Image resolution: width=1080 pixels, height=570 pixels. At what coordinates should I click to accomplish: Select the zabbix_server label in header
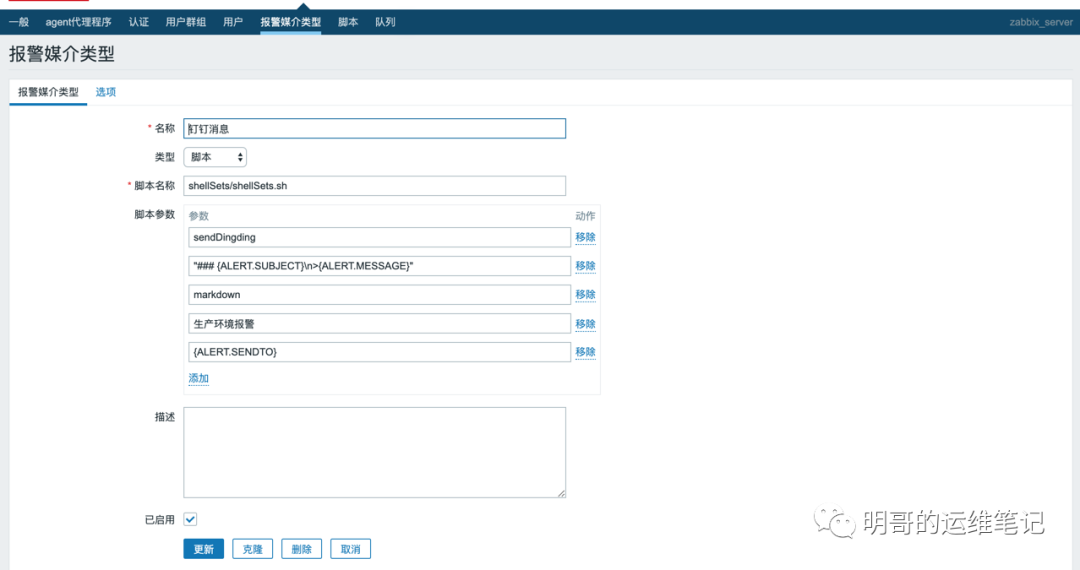[x=1041, y=22]
